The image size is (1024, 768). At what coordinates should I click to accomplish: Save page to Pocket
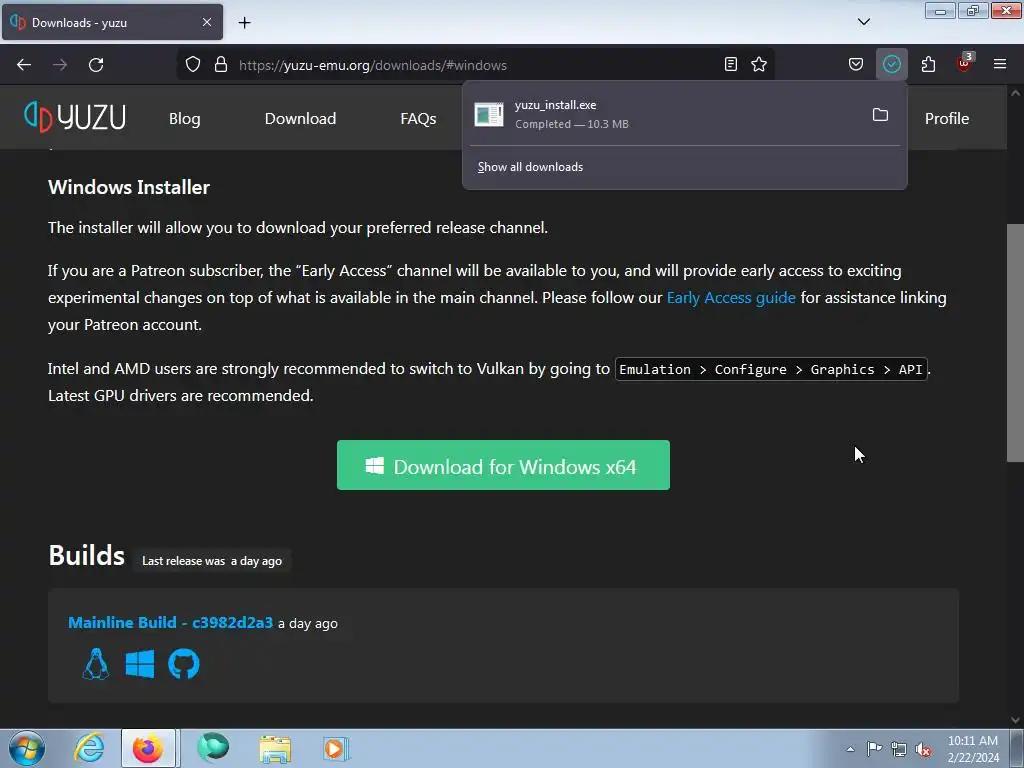click(856, 64)
